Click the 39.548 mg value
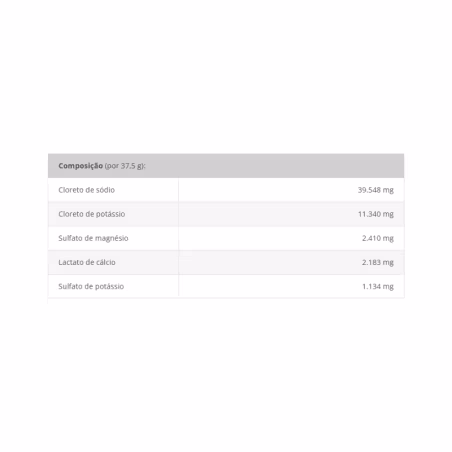Viewport: 452px width, 452px height. point(376,190)
